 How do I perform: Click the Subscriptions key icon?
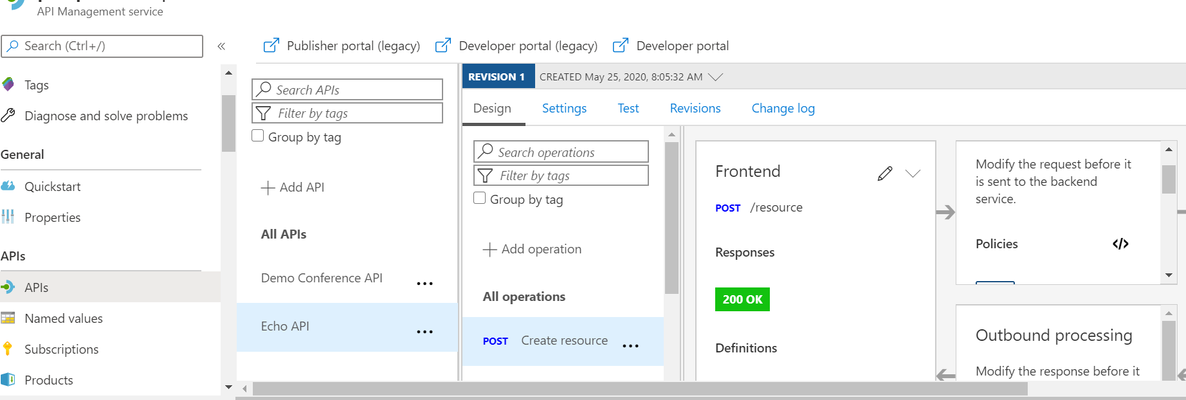[x=8, y=349]
